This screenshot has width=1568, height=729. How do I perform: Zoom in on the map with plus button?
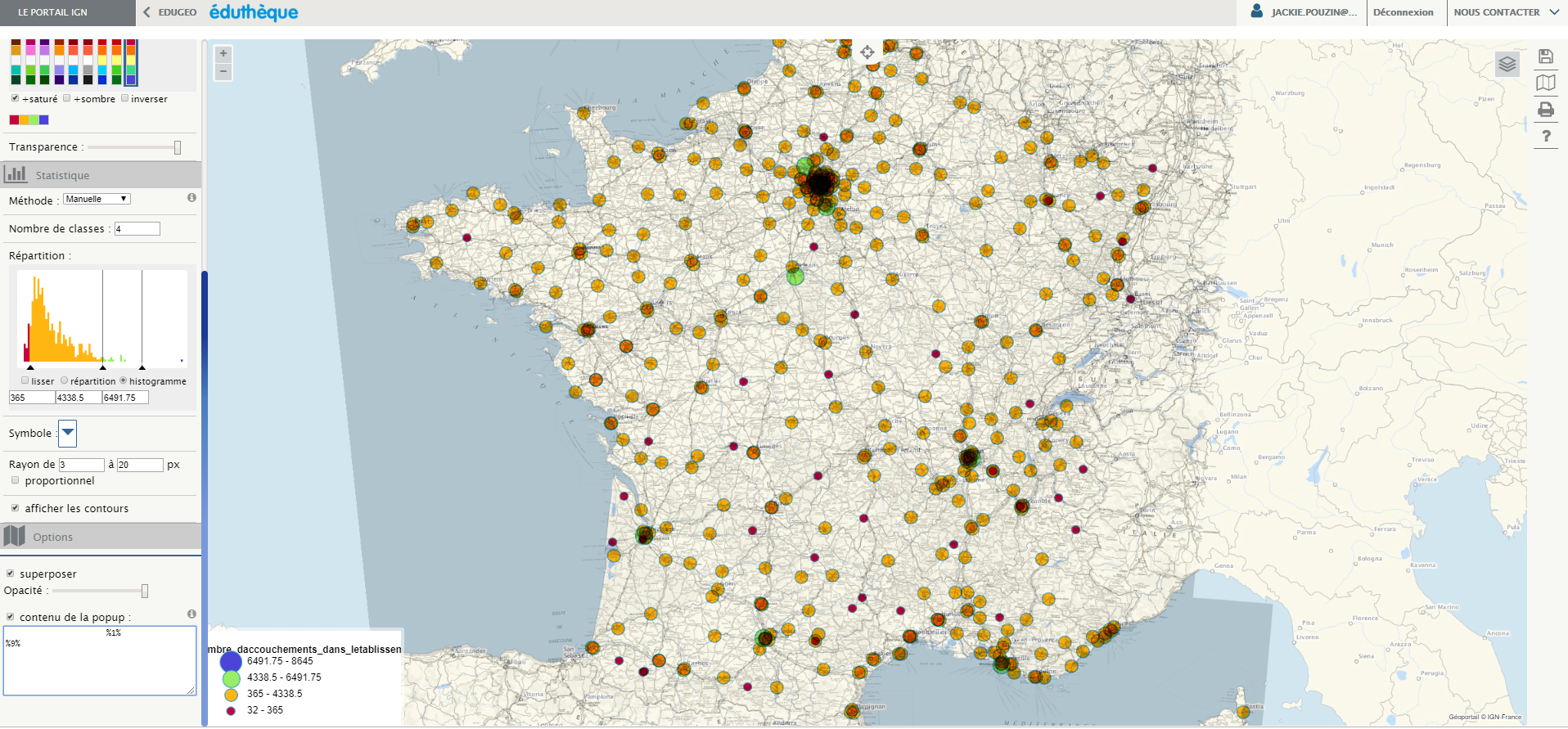[x=223, y=54]
